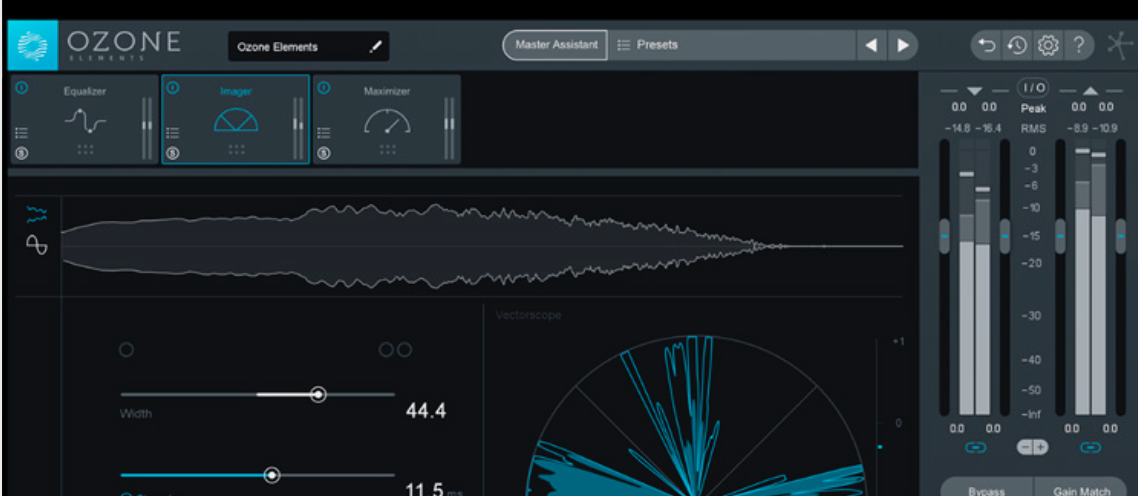Open the Presets list
Screen dimensions: 1138x496
(x=732, y=45)
